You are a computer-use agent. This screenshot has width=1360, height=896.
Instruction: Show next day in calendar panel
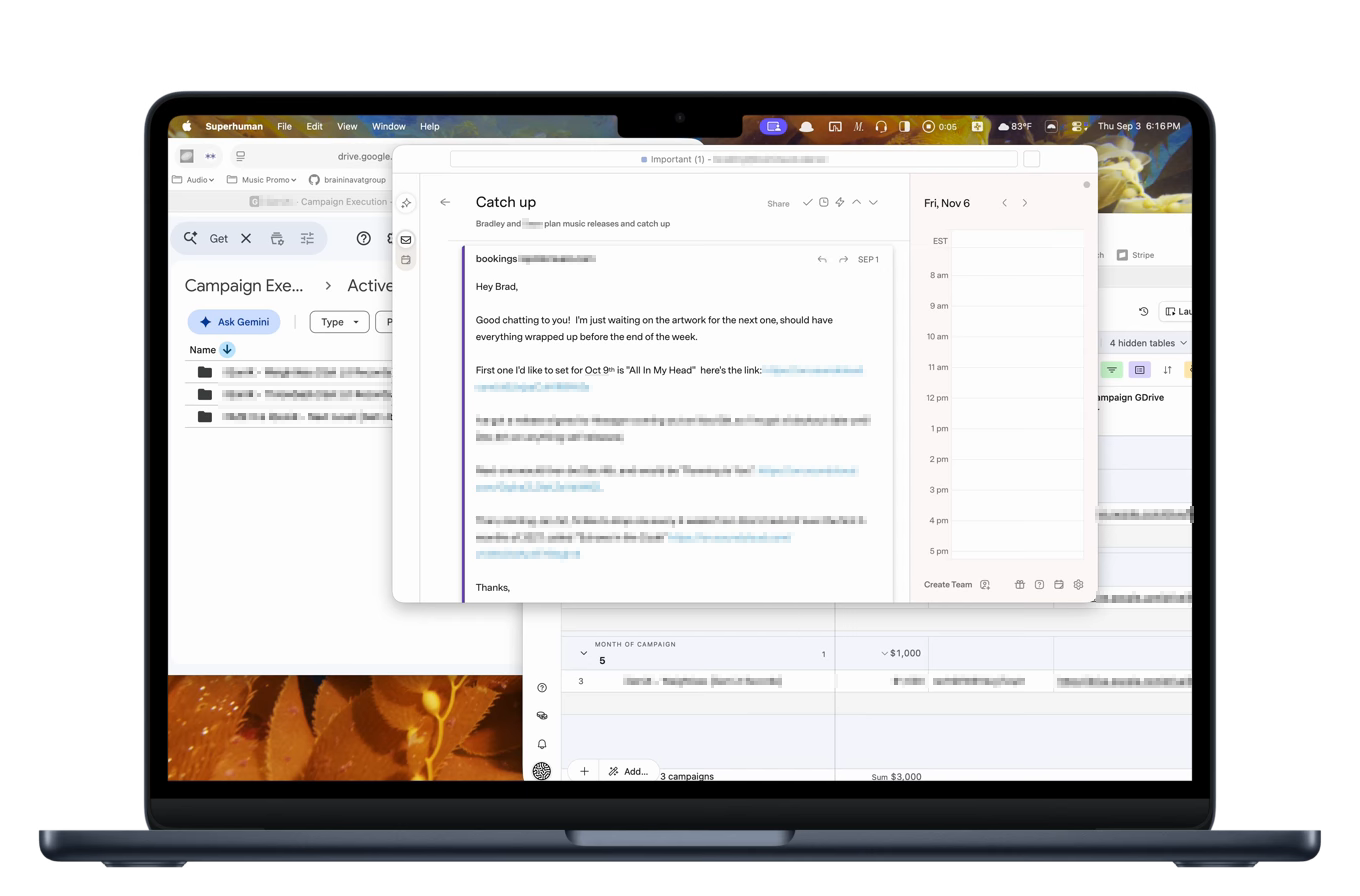coord(1025,203)
